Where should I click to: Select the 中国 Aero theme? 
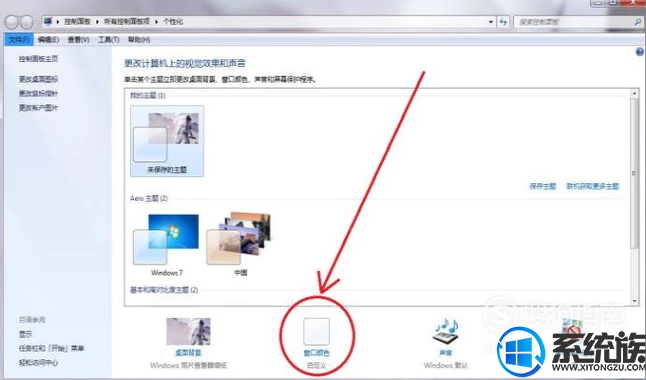click(x=240, y=244)
